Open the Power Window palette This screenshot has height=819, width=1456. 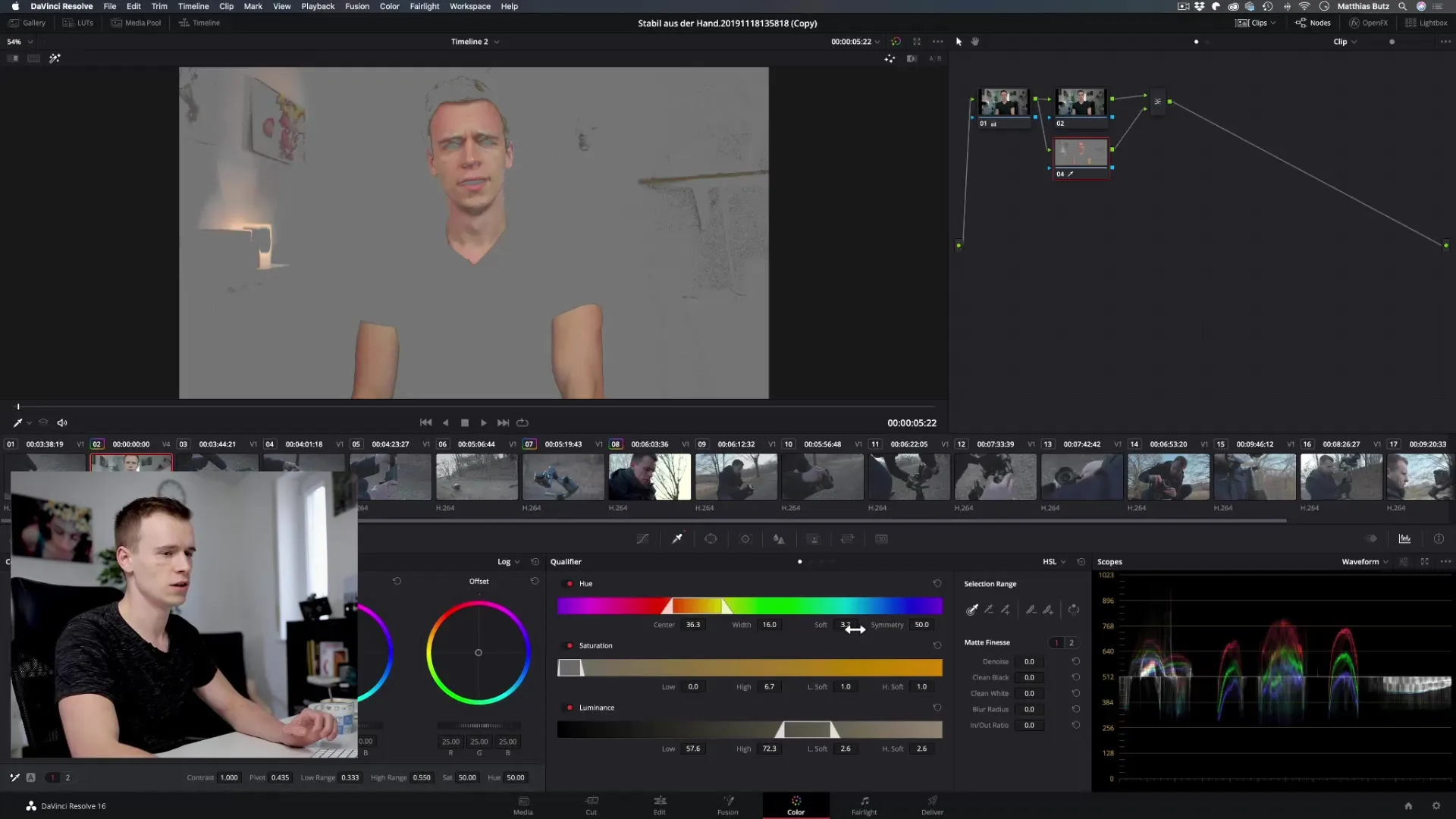(711, 539)
